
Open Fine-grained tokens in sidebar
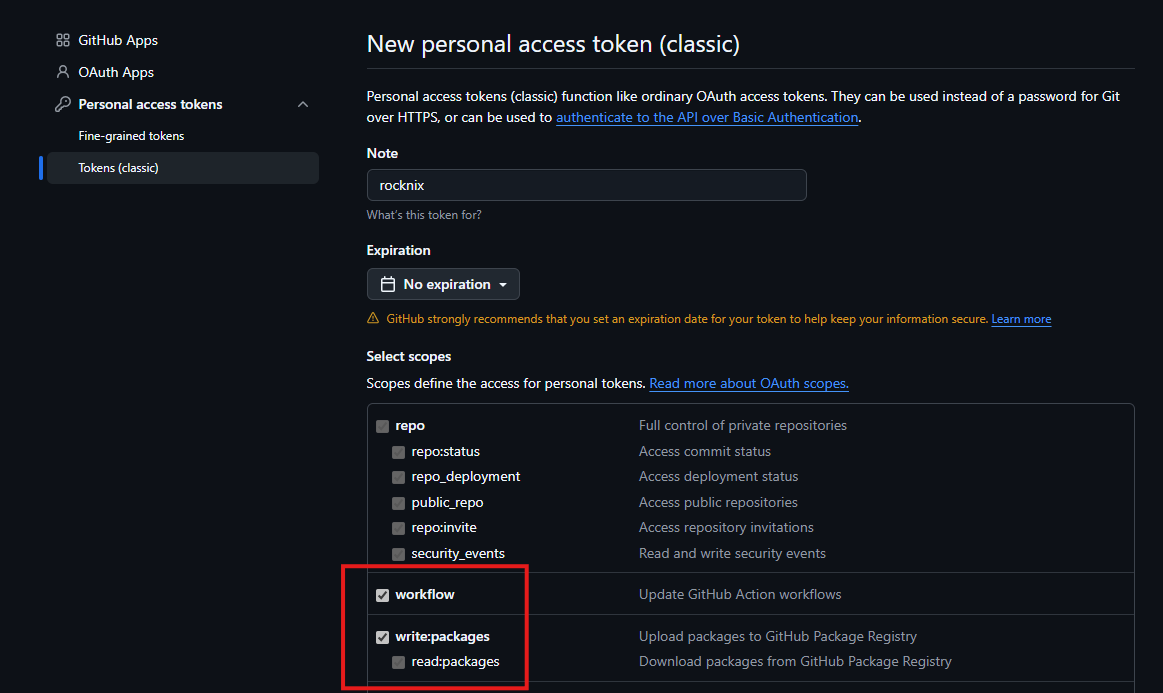click(x=131, y=136)
